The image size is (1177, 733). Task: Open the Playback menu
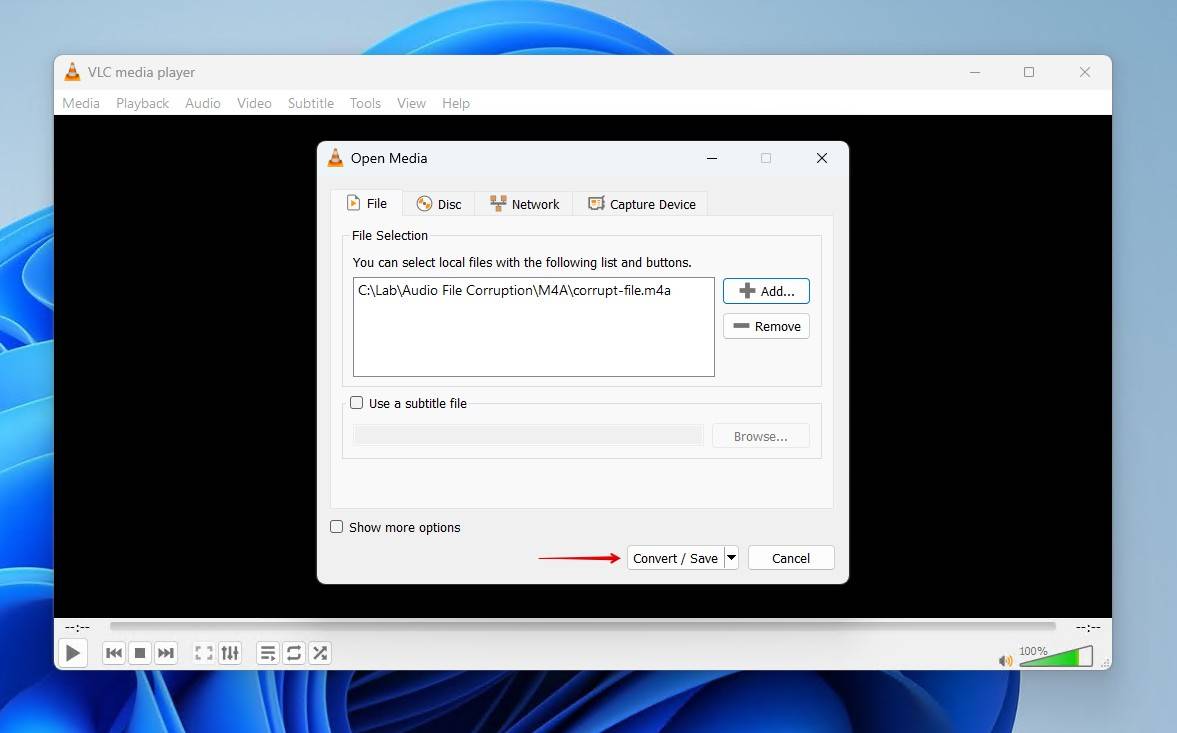click(x=142, y=103)
